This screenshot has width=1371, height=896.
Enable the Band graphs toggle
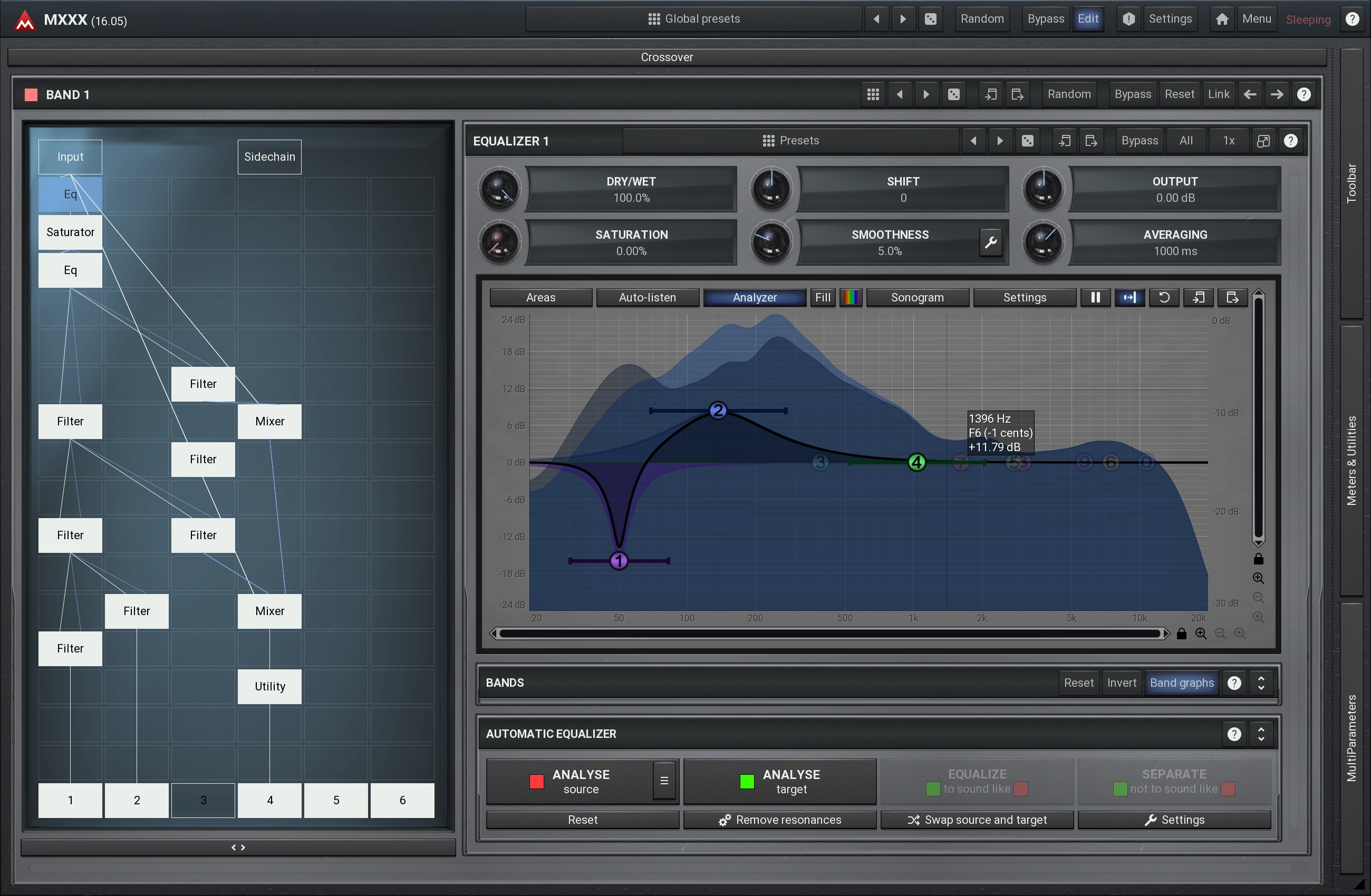(x=1182, y=683)
